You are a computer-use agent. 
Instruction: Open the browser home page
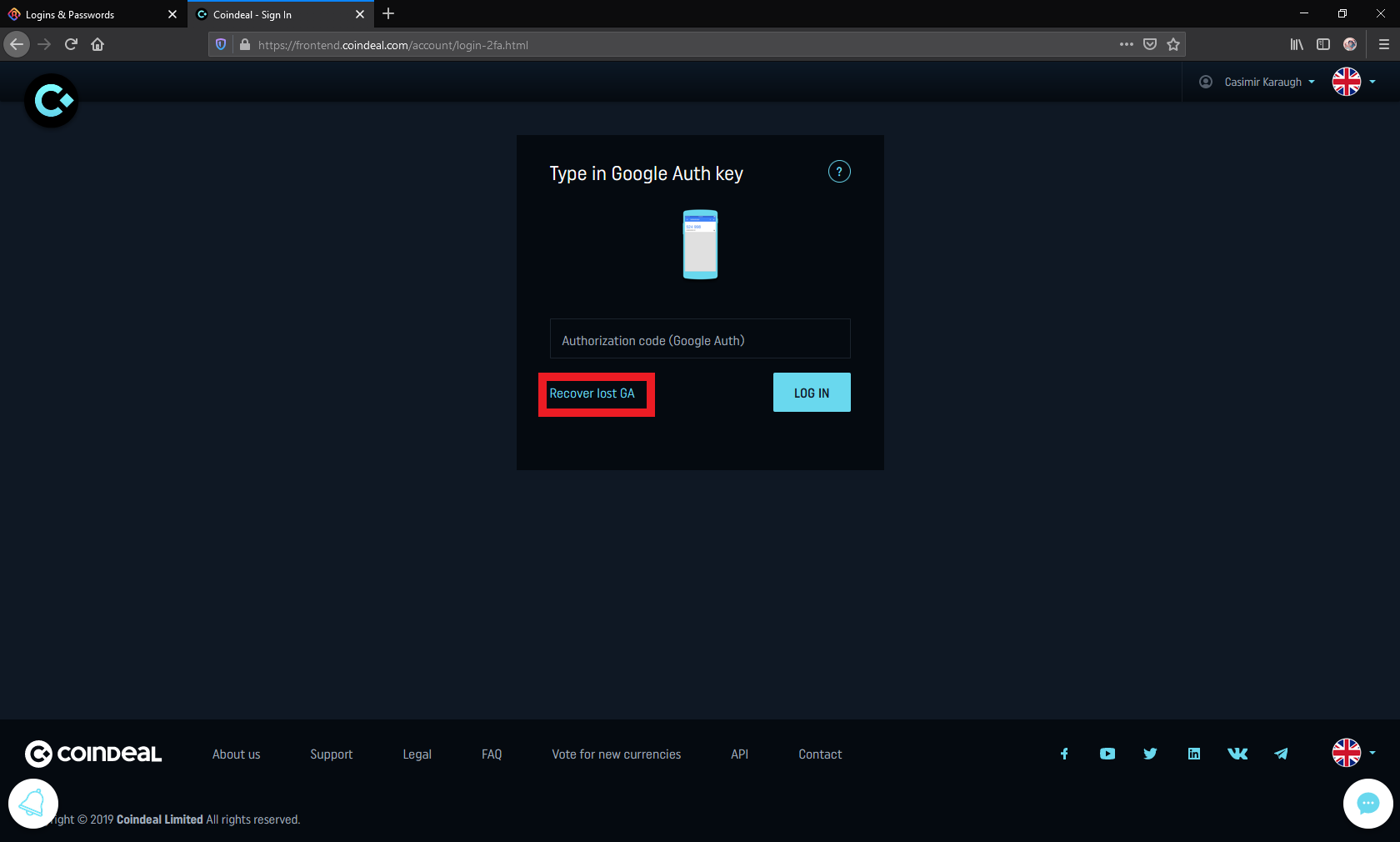click(97, 44)
